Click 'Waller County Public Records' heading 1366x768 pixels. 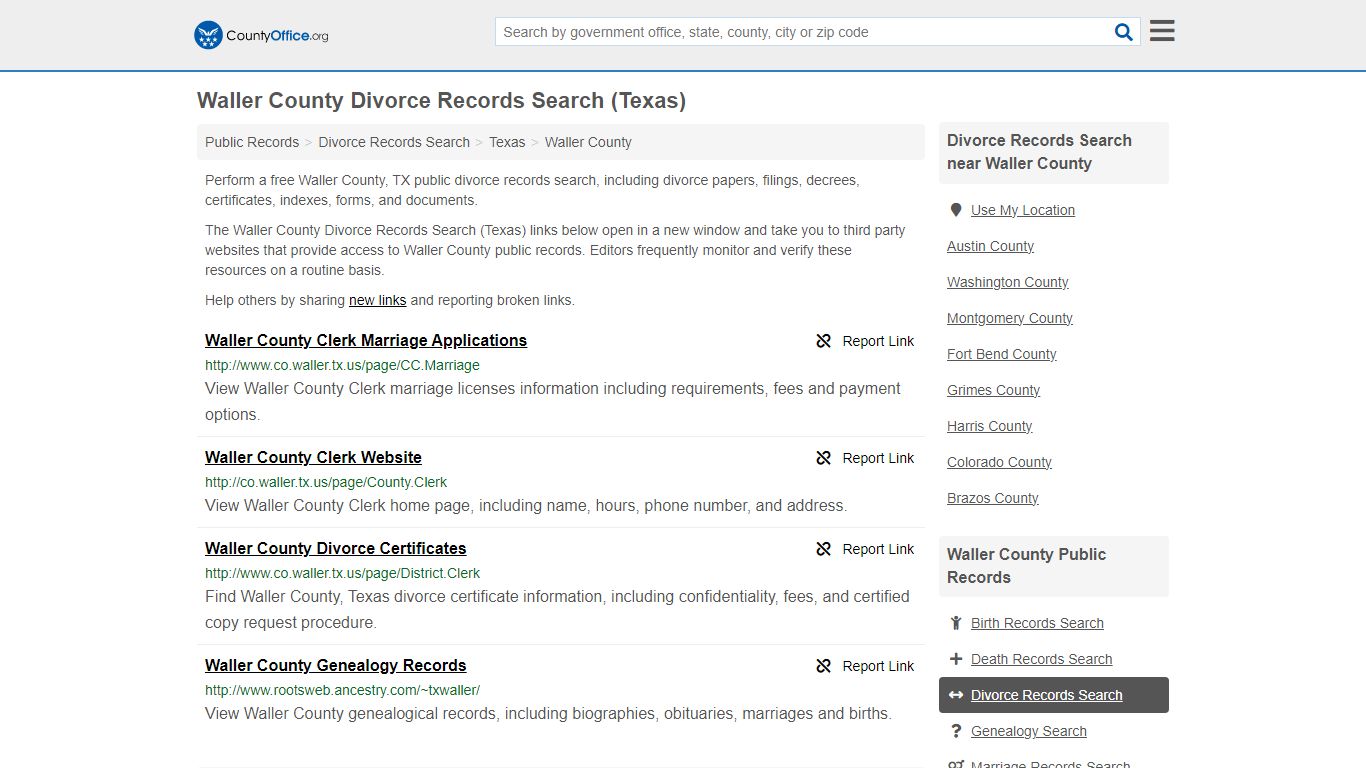(1026, 566)
